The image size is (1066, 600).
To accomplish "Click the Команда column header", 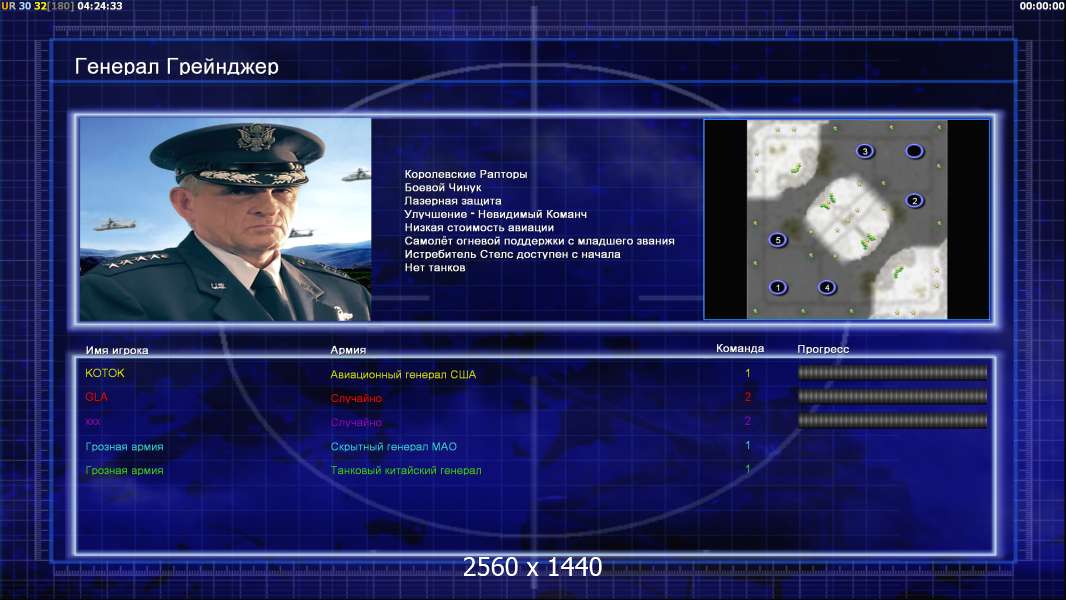I will pyautogui.click(x=740, y=349).
